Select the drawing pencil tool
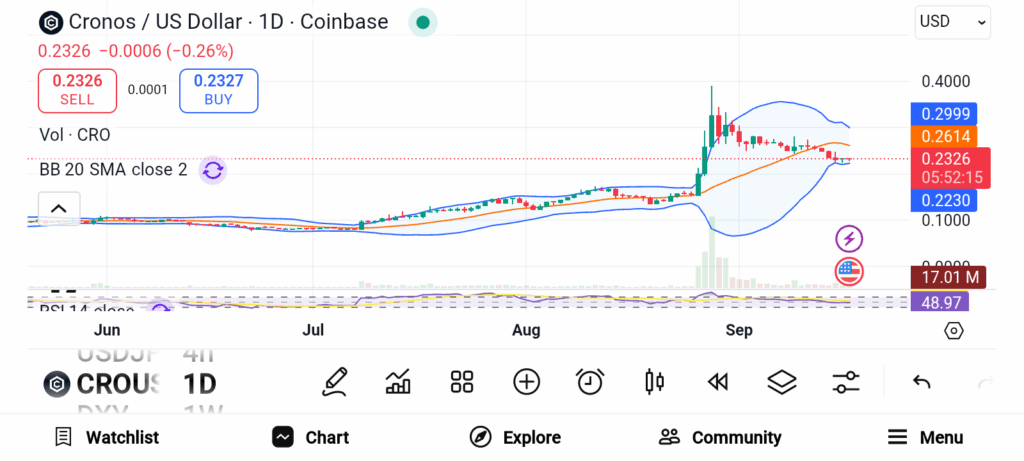1024x461 pixels. pos(335,381)
